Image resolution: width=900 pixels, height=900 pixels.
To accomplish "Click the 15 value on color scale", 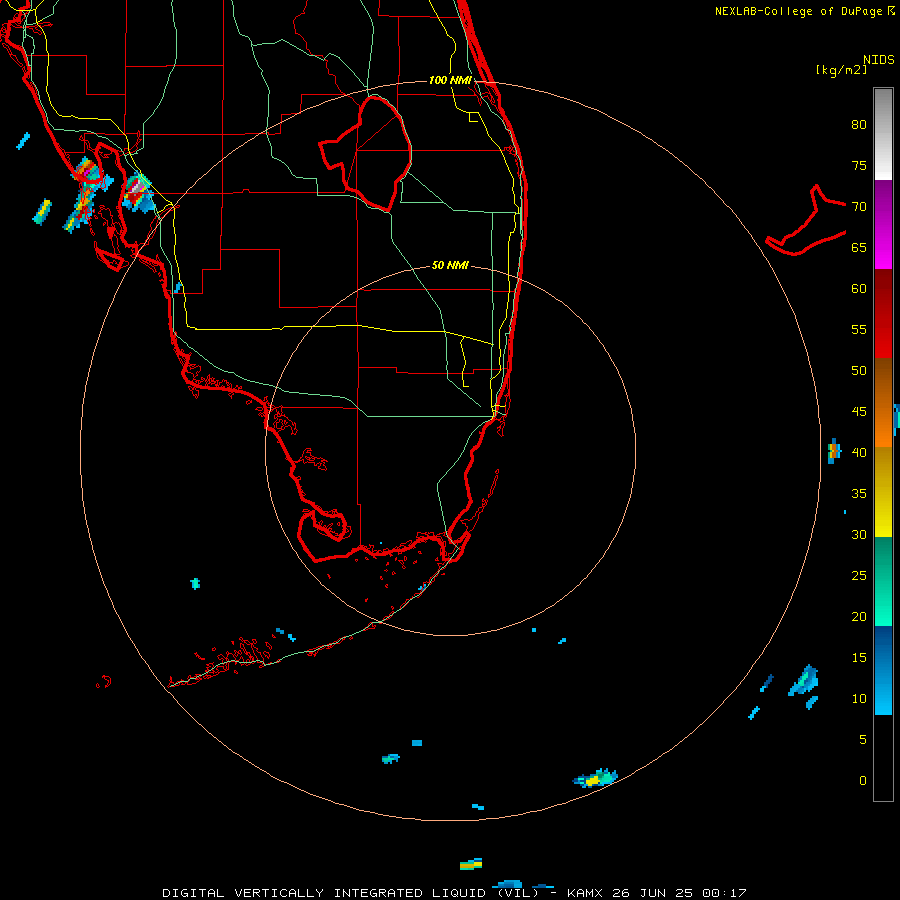I will [859, 658].
